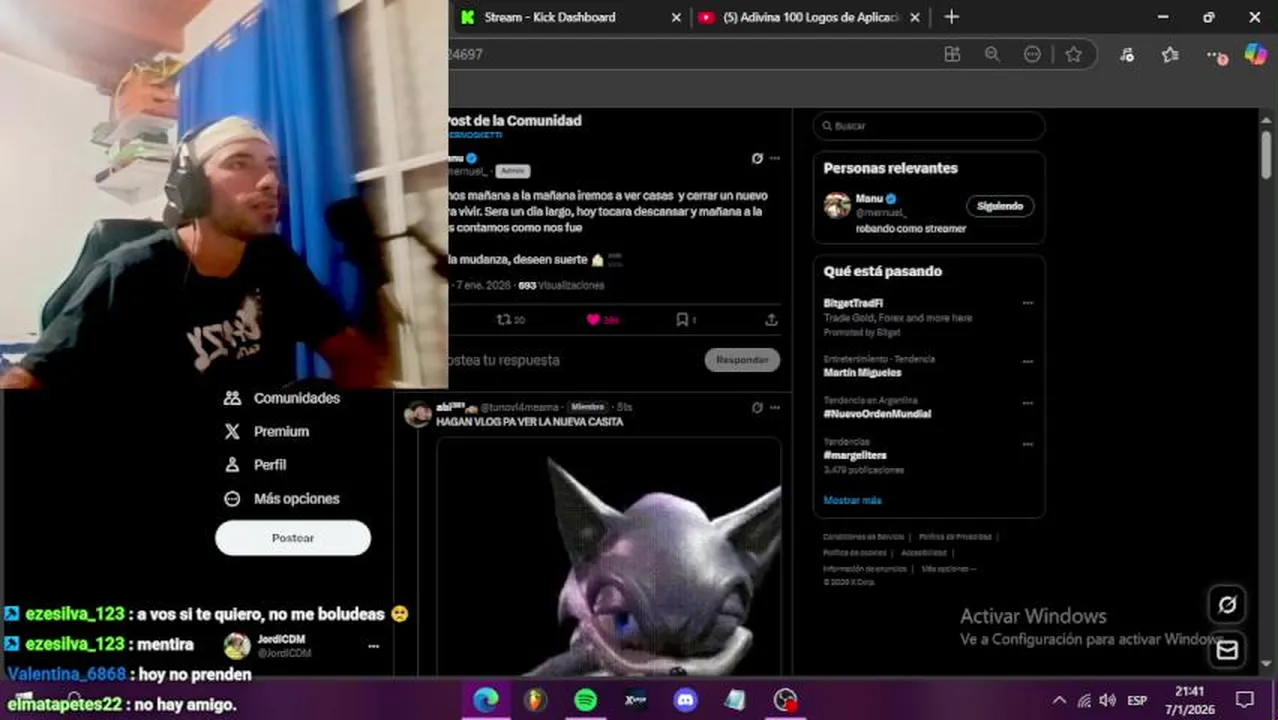Open more options for the BitgetTradFi trend
The width and height of the screenshot is (1278, 720).
click(x=1027, y=303)
